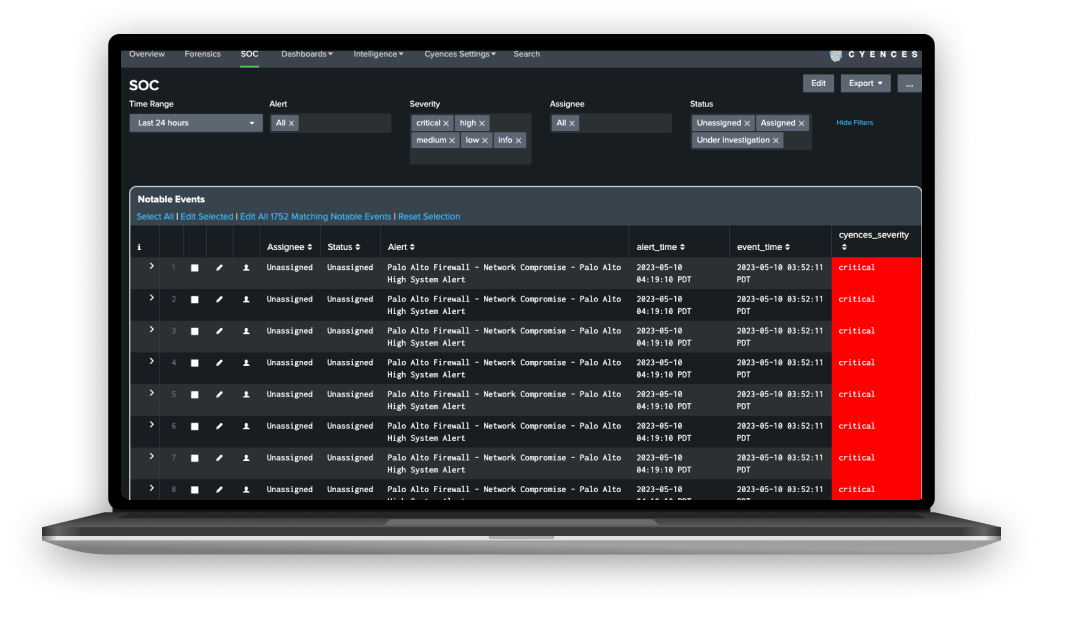Edit notable event in row 5
The image size is (1092, 643).
[219, 395]
